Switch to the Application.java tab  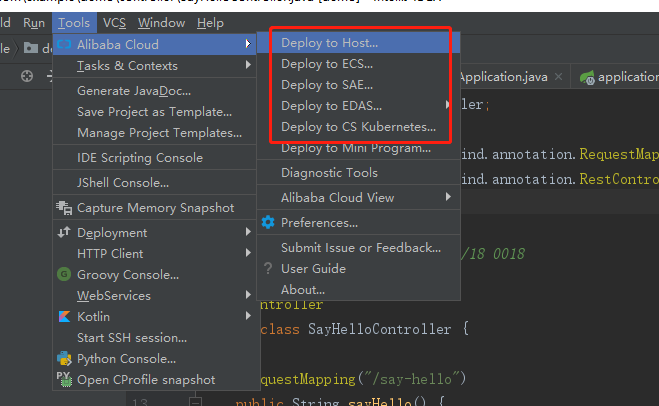click(x=504, y=77)
